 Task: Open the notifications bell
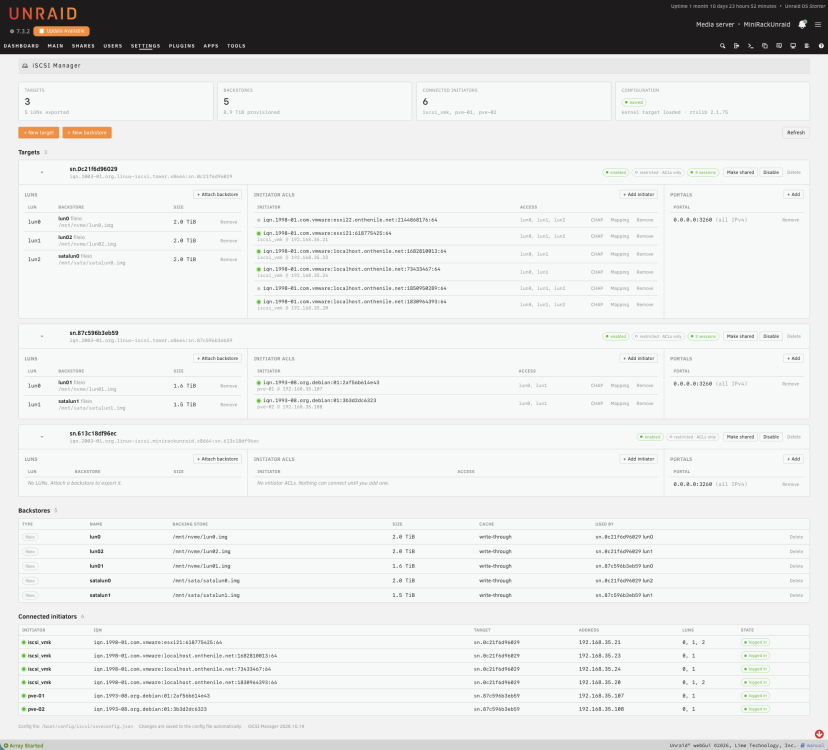[x=802, y=24]
